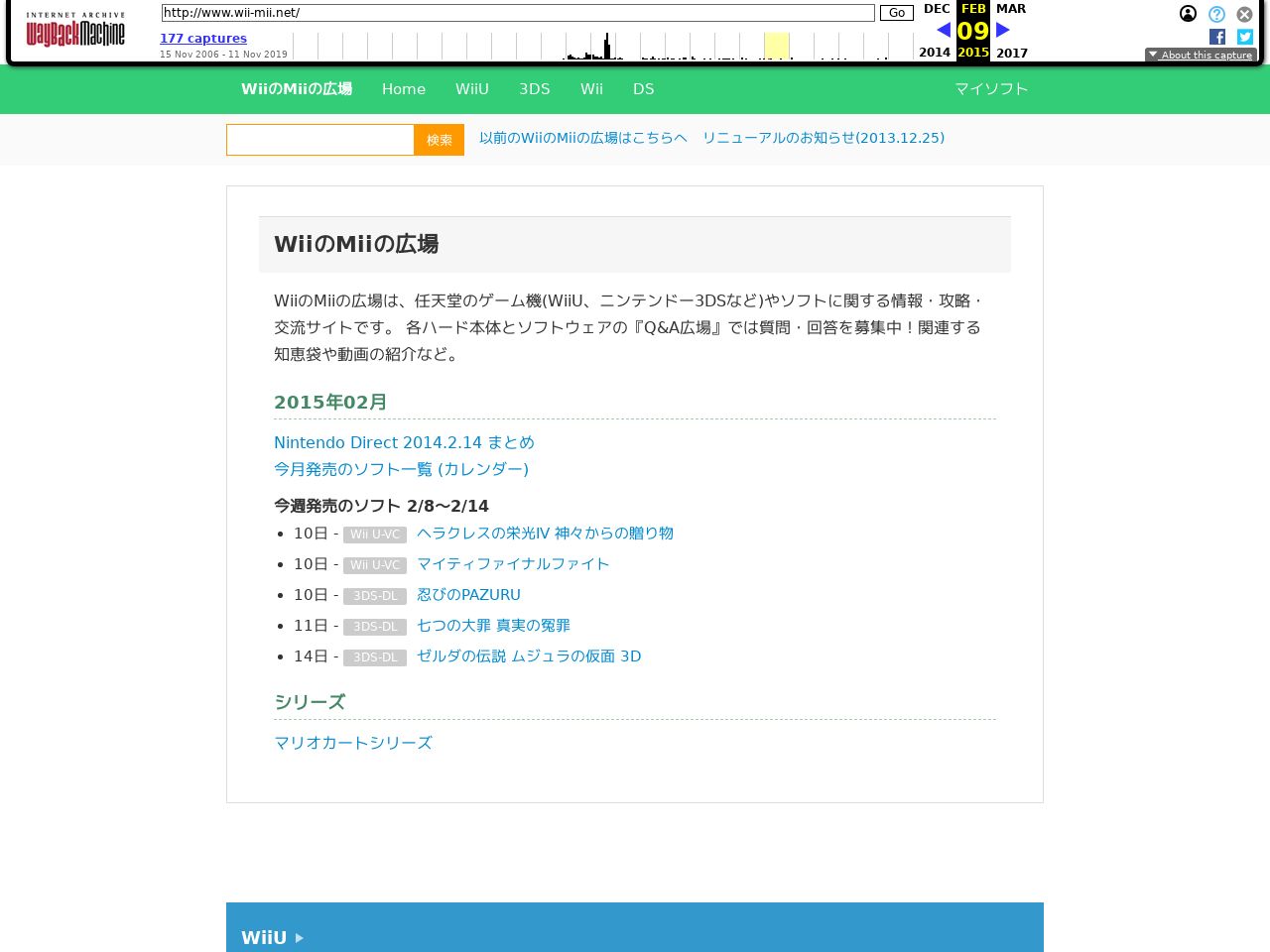Viewport: 1270px width, 952px height.
Task: Click 3DS-DL tag beside 忍びのPAZURU
Action: 375,596
